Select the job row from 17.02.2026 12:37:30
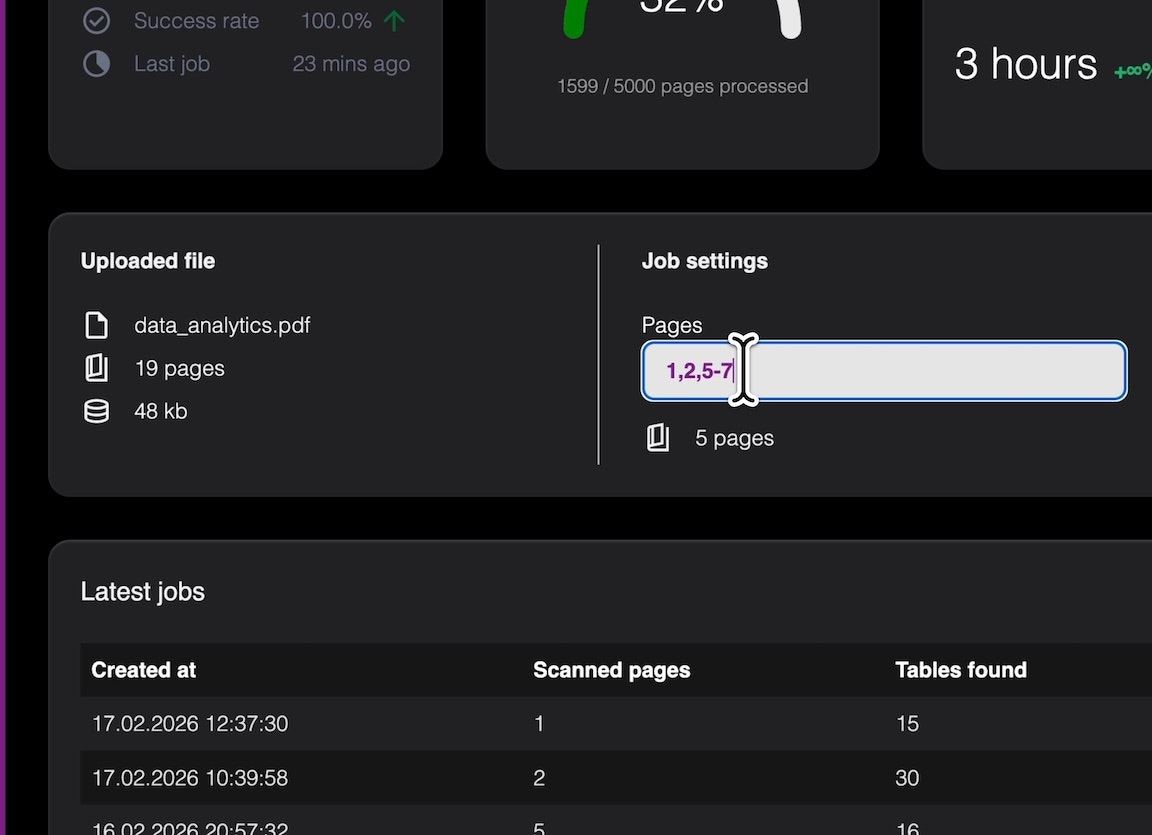 pyautogui.click(x=400, y=723)
